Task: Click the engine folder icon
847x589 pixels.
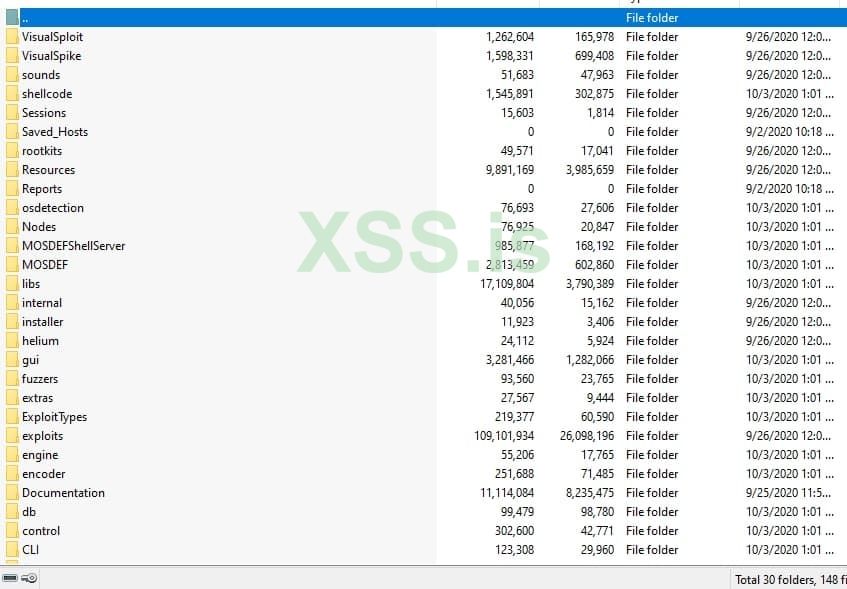Action: pyautogui.click(x=12, y=454)
